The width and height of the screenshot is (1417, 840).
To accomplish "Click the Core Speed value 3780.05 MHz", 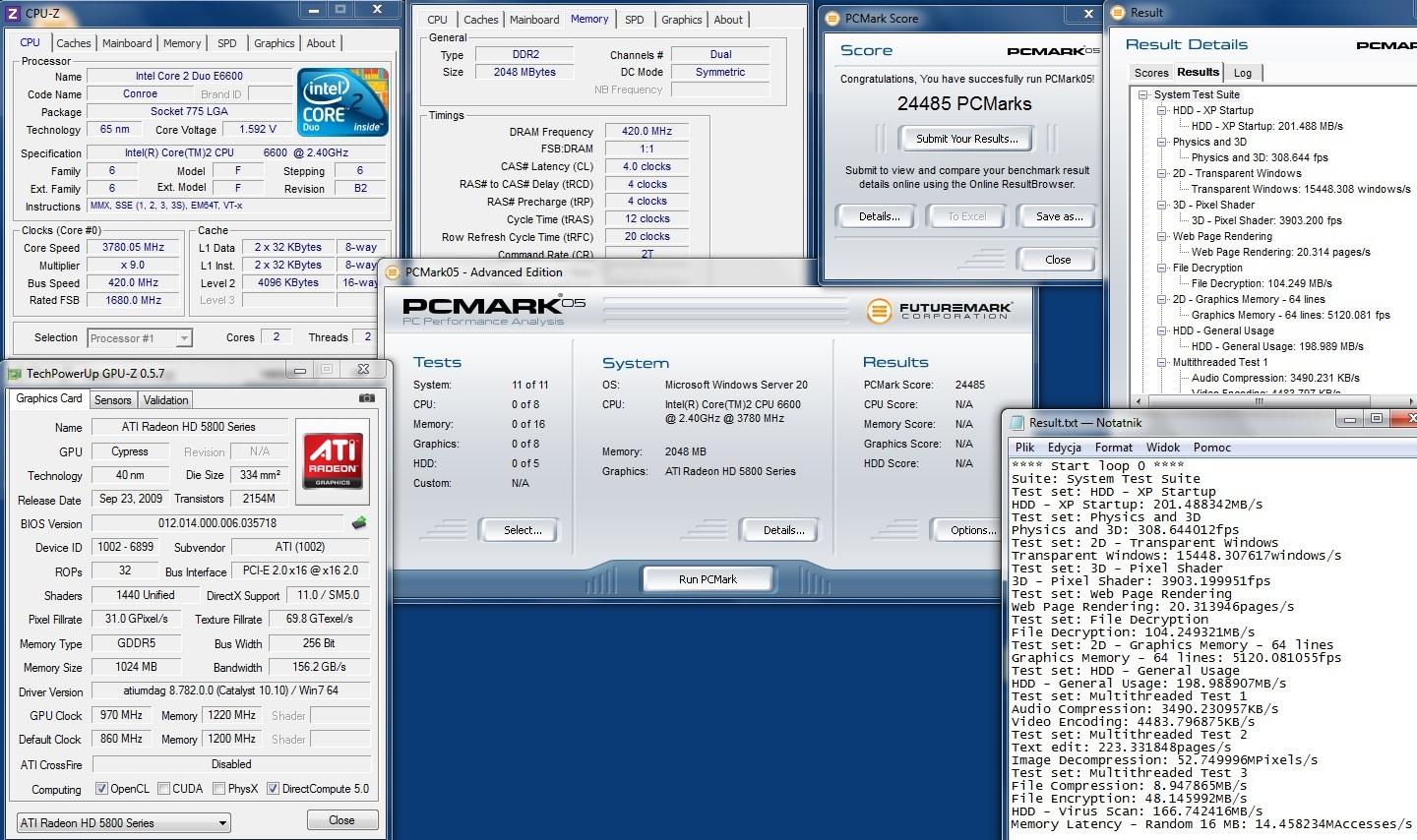I will (x=134, y=248).
